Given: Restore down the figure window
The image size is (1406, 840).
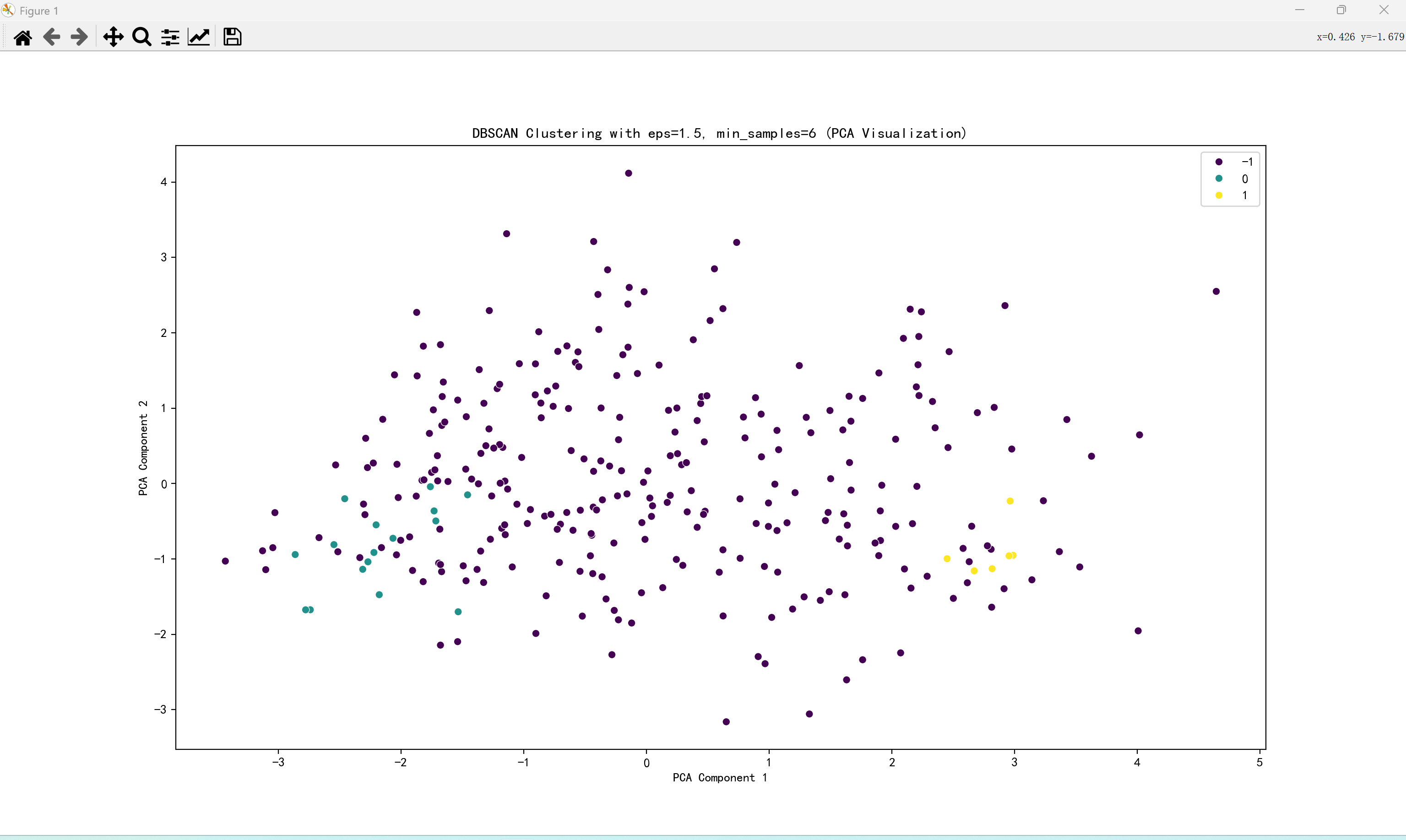Looking at the screenshot, I should pyautogui.click(x=1341, y=10).
